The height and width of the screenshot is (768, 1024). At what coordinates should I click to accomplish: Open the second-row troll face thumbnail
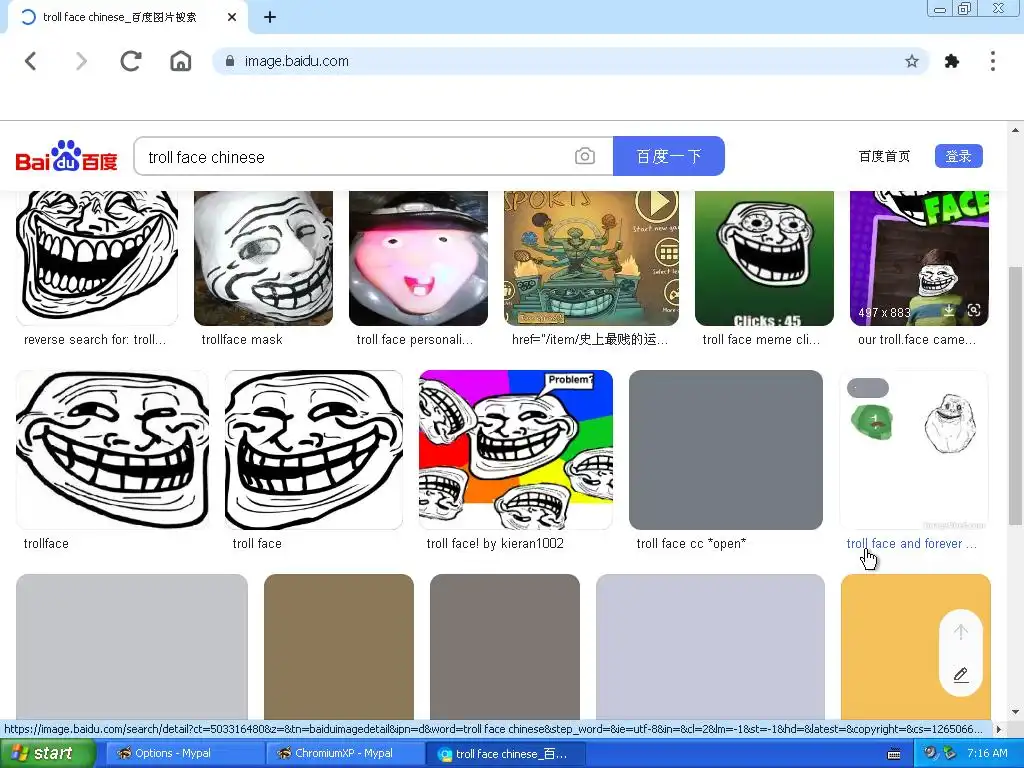313,450
